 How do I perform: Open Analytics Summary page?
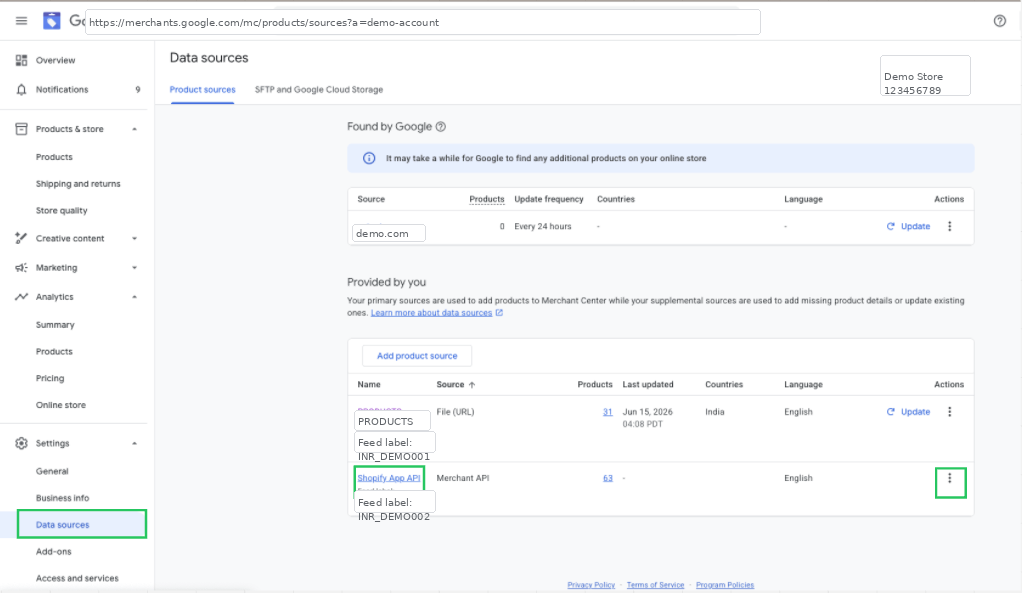(55, 325)
